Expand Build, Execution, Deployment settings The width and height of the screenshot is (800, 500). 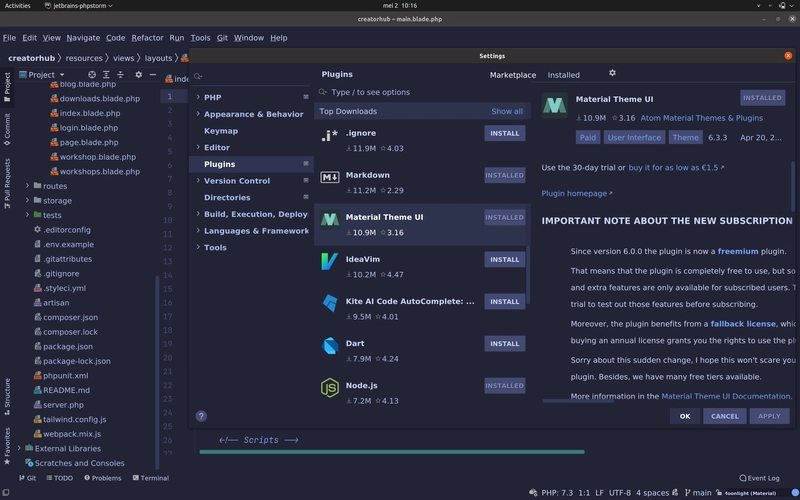(198, 214)
